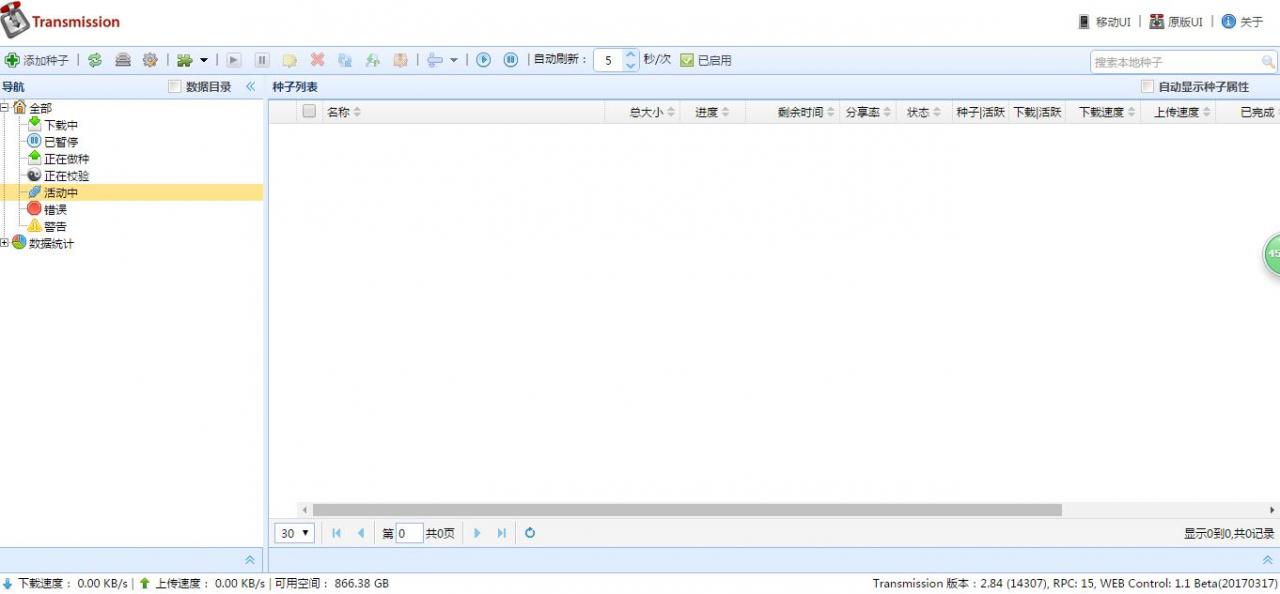Click the greyed double-page icon right of the red X
This screenshot has width=1280, height=594.
345,60
